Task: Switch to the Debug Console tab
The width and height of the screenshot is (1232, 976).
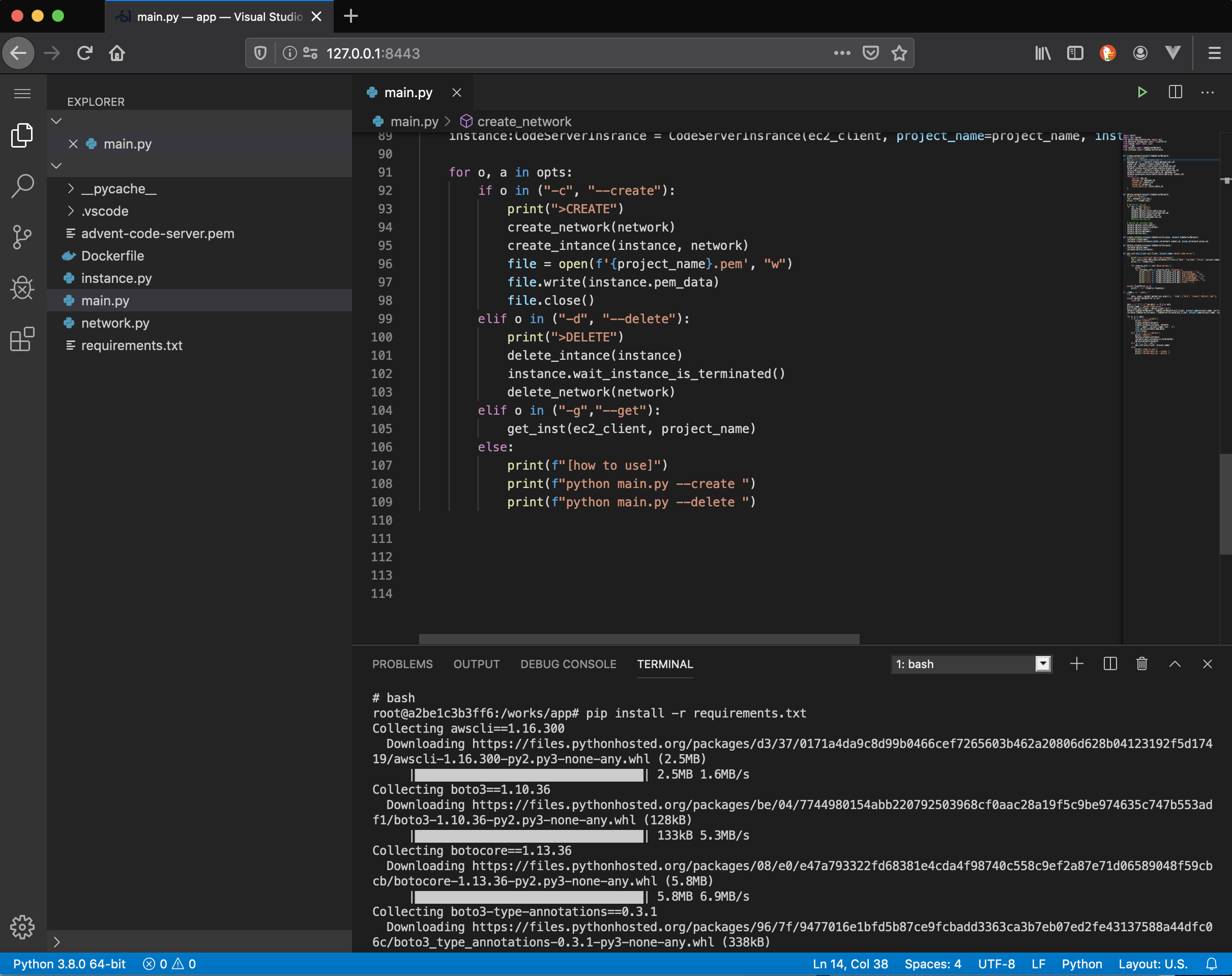Action: 568,664
